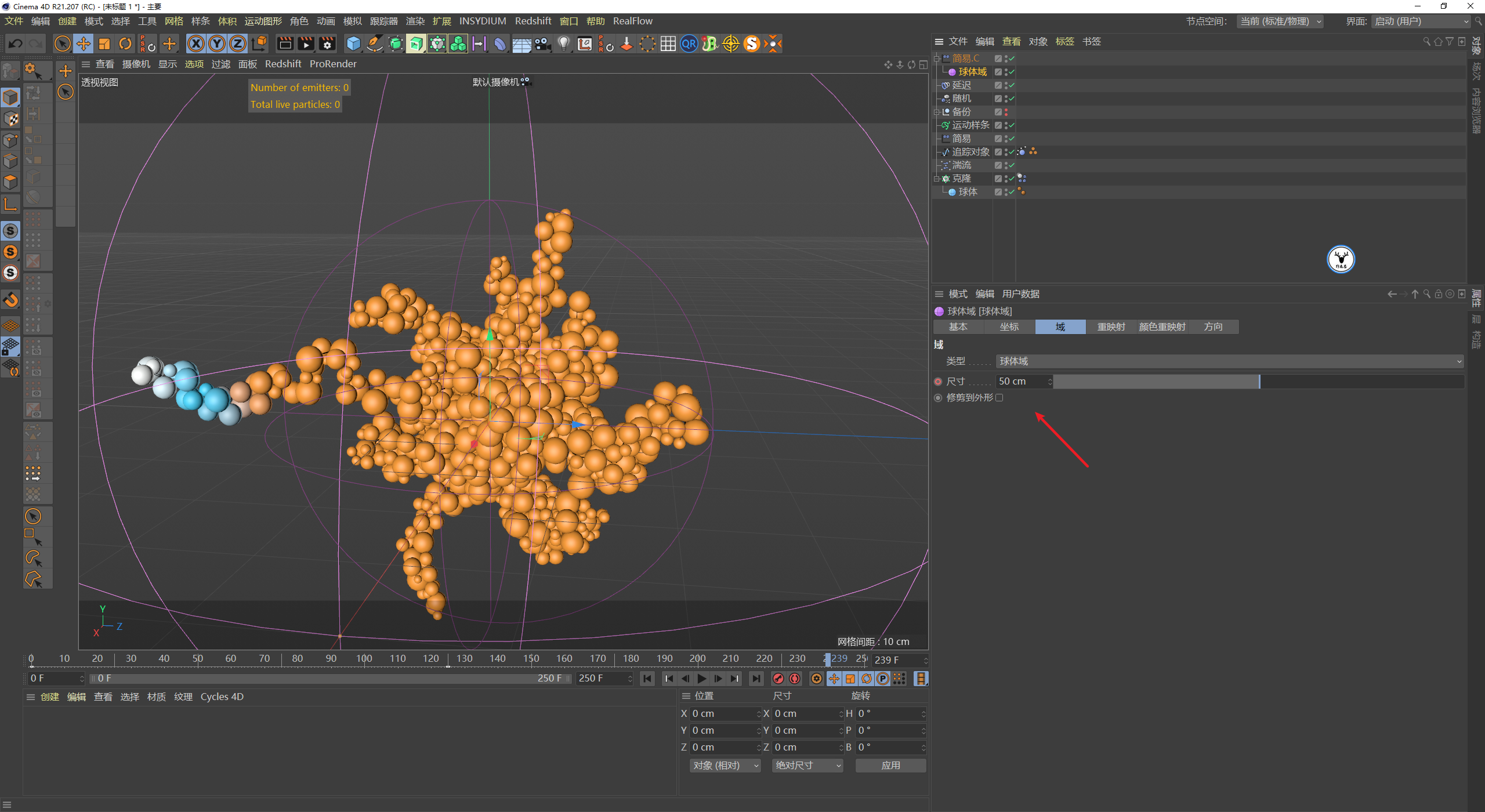1485x812 pixels.
Task: Open the spline Pen tool
Action: tap(375, 43)
